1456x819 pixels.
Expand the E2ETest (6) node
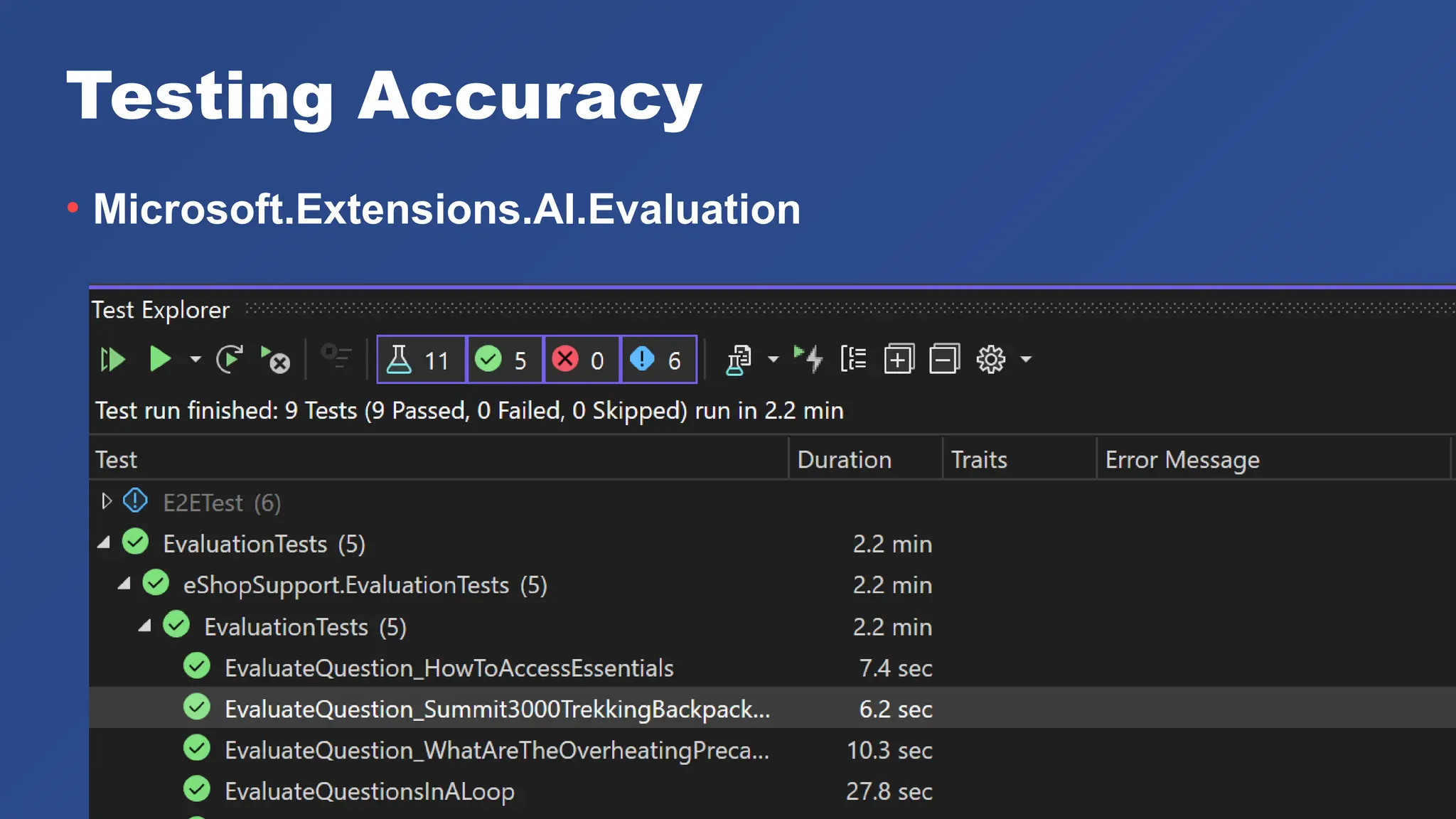106,502
